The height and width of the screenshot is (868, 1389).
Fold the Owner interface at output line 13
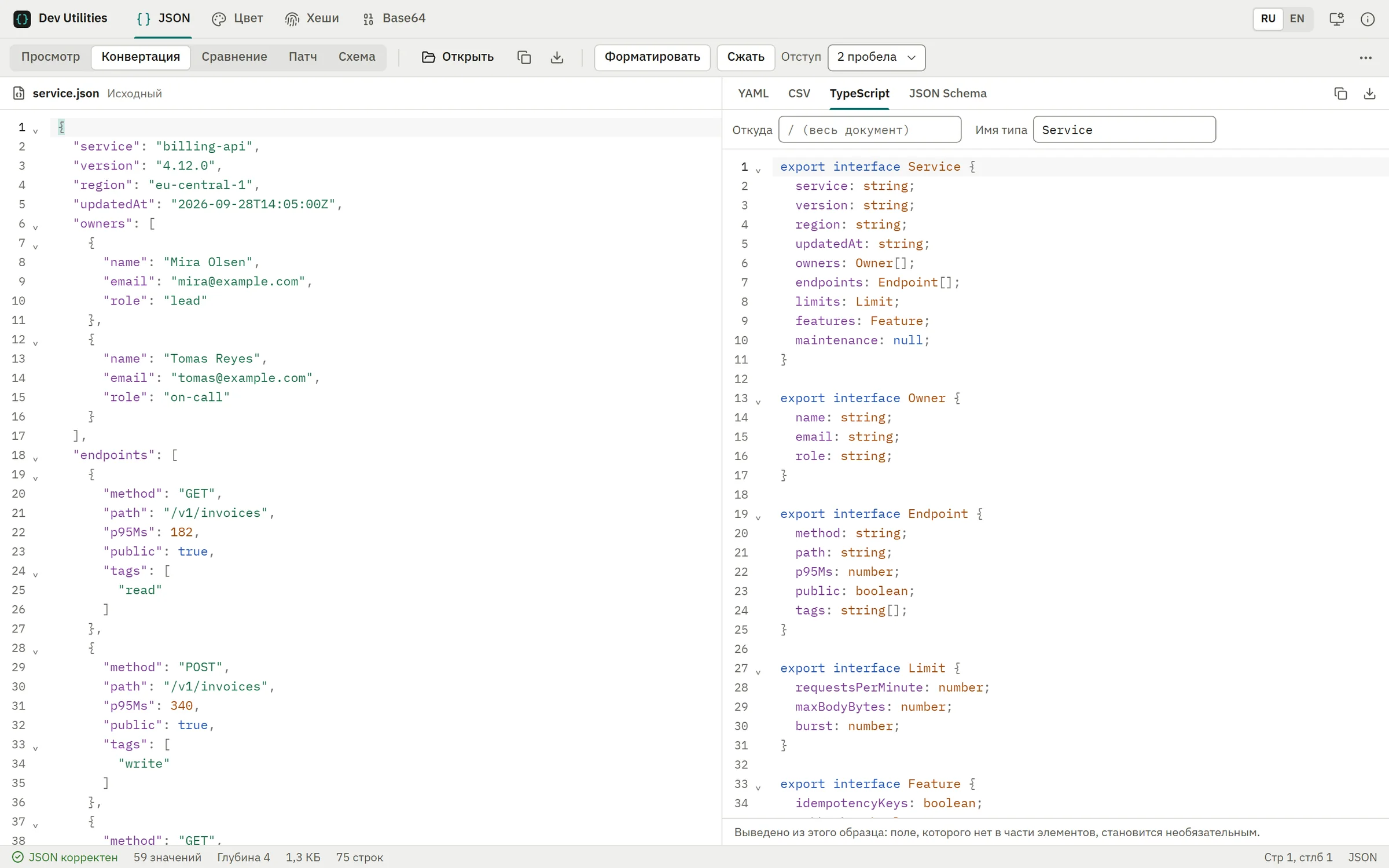point(758,402)
